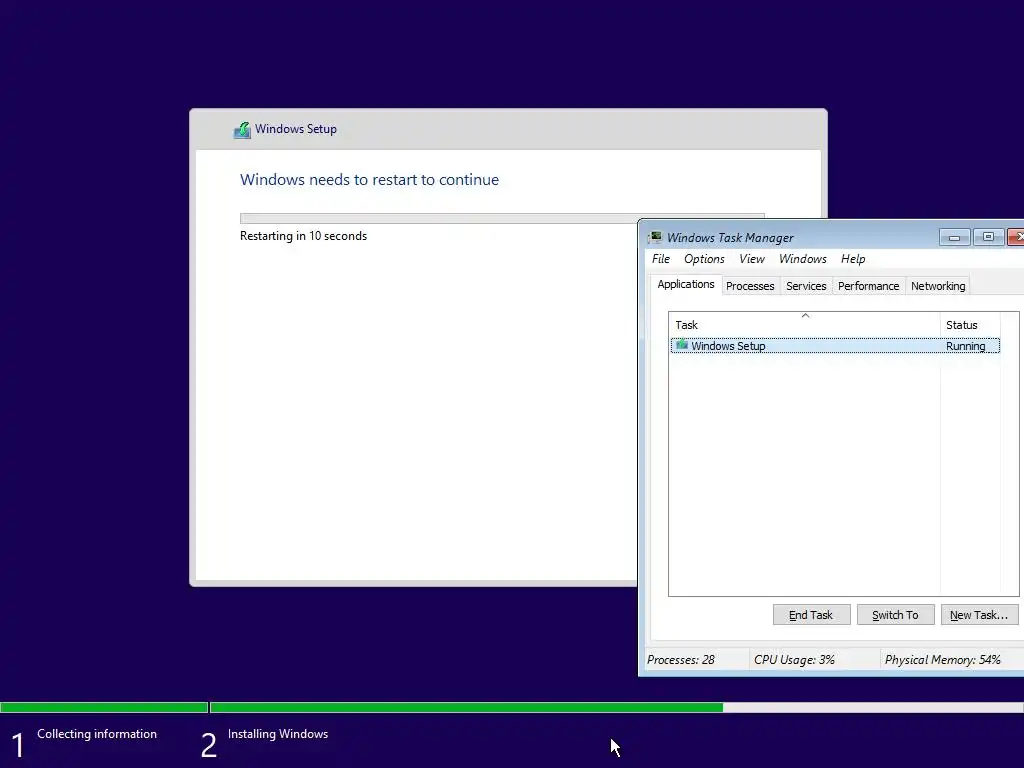Minimize the Task Manager window

click(x=954, y=237)
